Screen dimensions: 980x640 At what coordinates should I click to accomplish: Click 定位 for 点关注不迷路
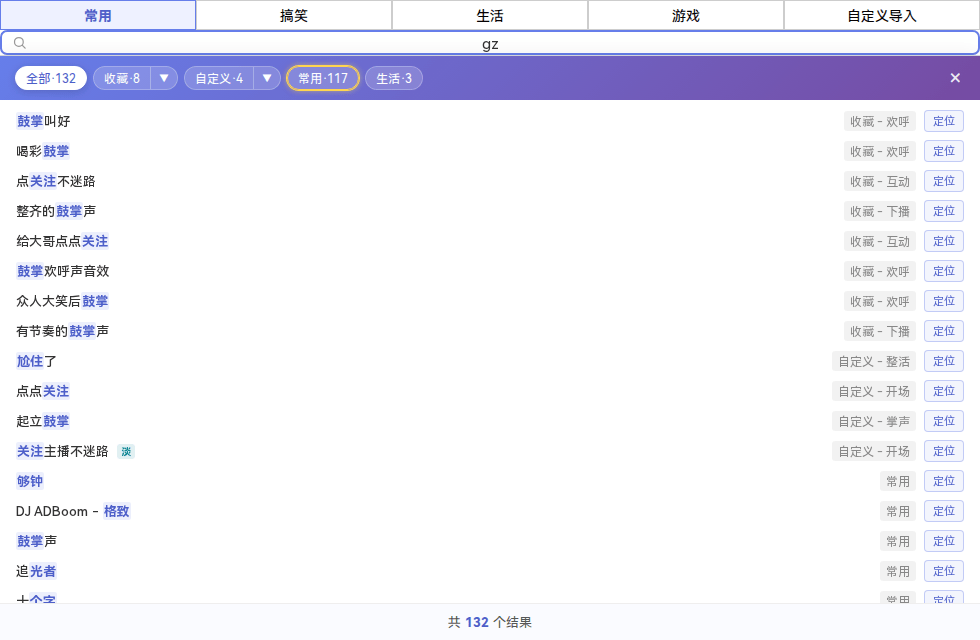944,181
